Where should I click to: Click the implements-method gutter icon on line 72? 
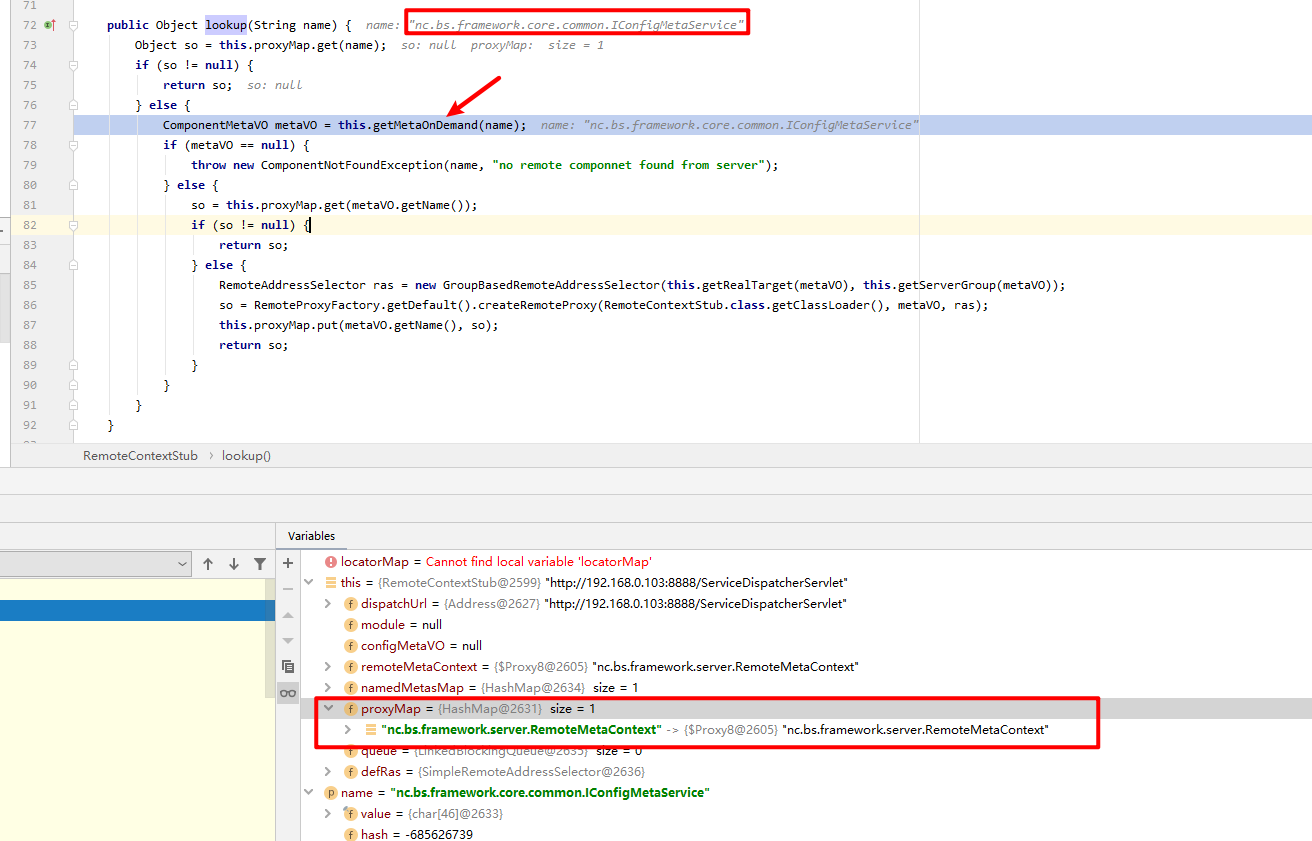49,25
